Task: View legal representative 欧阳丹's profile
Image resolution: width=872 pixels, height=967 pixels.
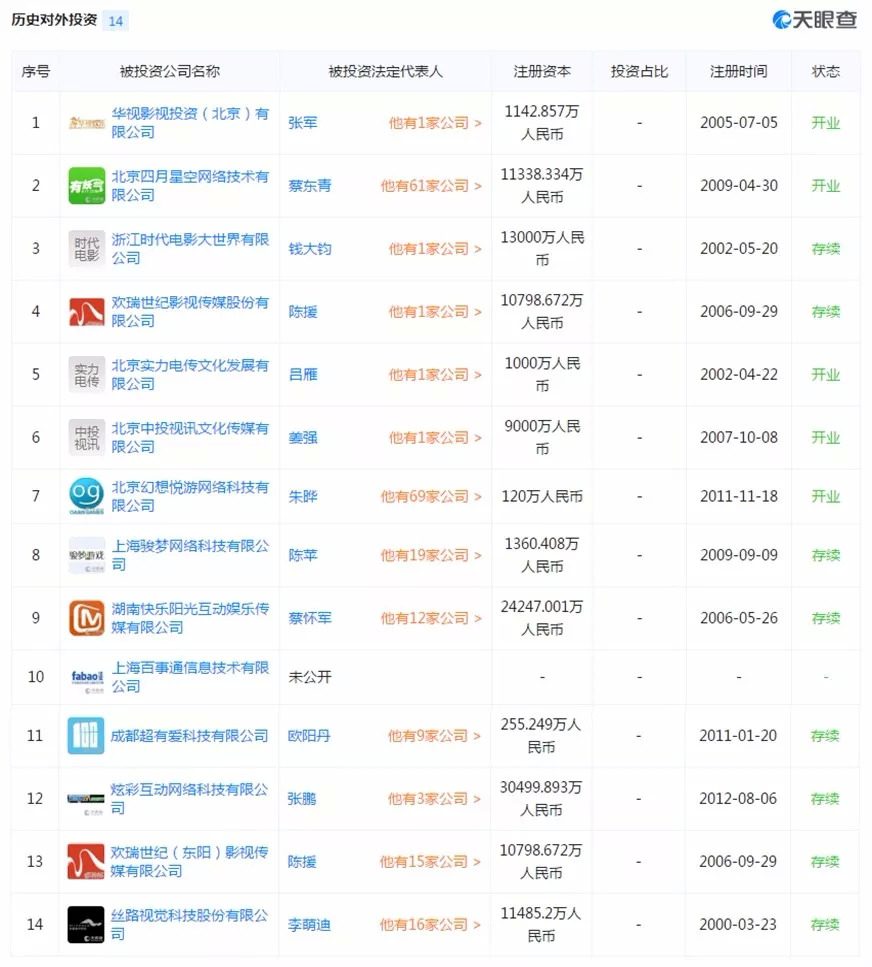Action: 309,736
